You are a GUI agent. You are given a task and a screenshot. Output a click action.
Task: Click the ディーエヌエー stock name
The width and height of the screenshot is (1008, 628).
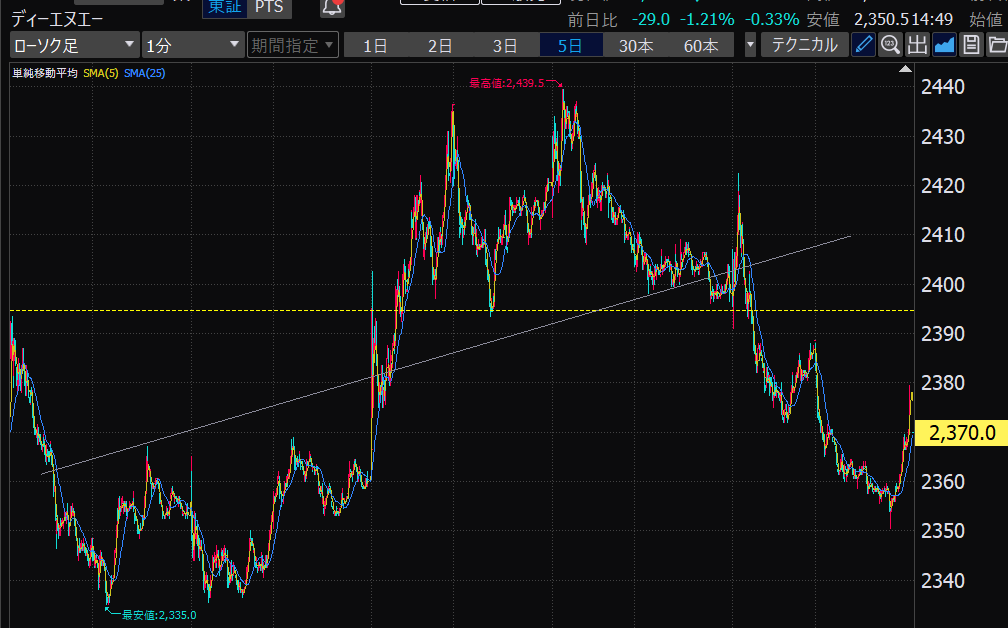57,20
